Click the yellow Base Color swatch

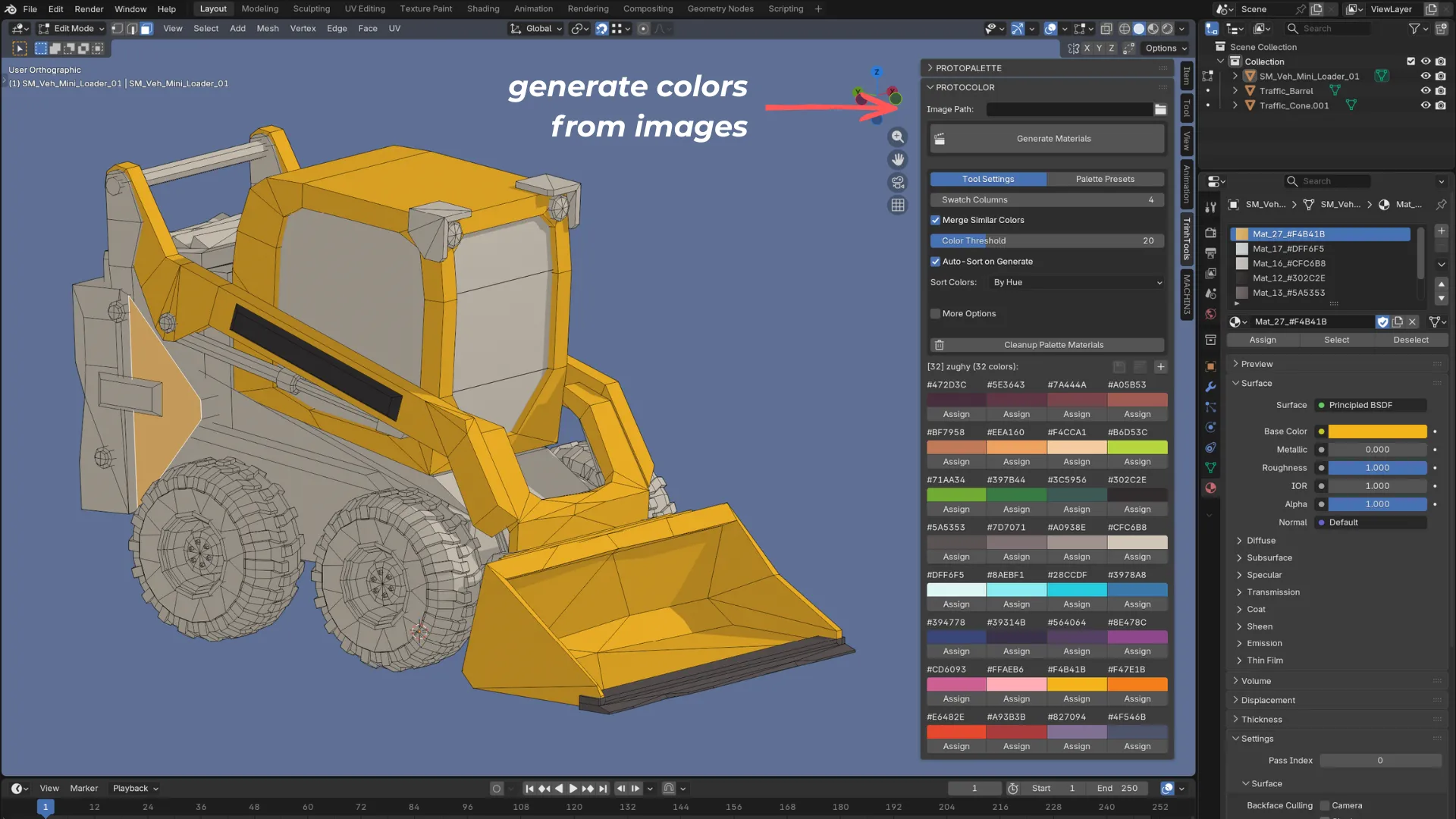coord(1377,431)
